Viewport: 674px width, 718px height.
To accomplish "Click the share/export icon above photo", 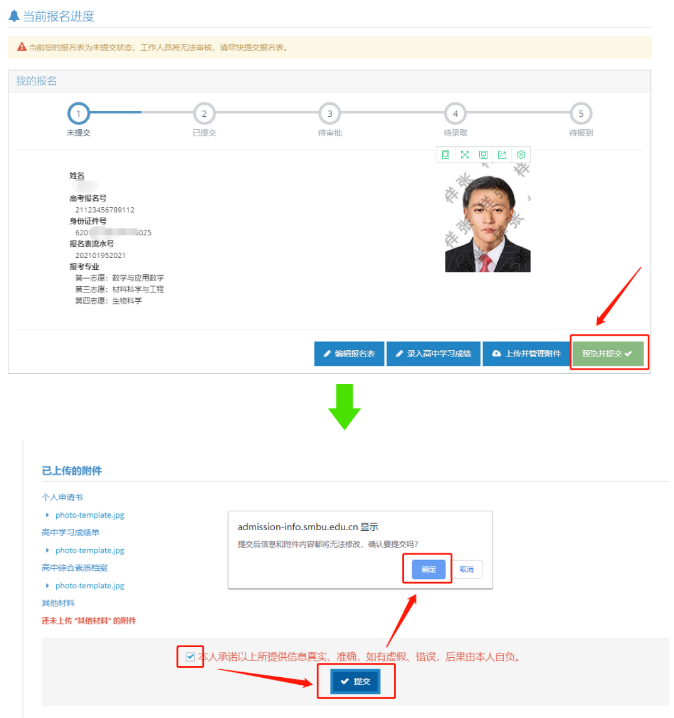I will (502, 155).
